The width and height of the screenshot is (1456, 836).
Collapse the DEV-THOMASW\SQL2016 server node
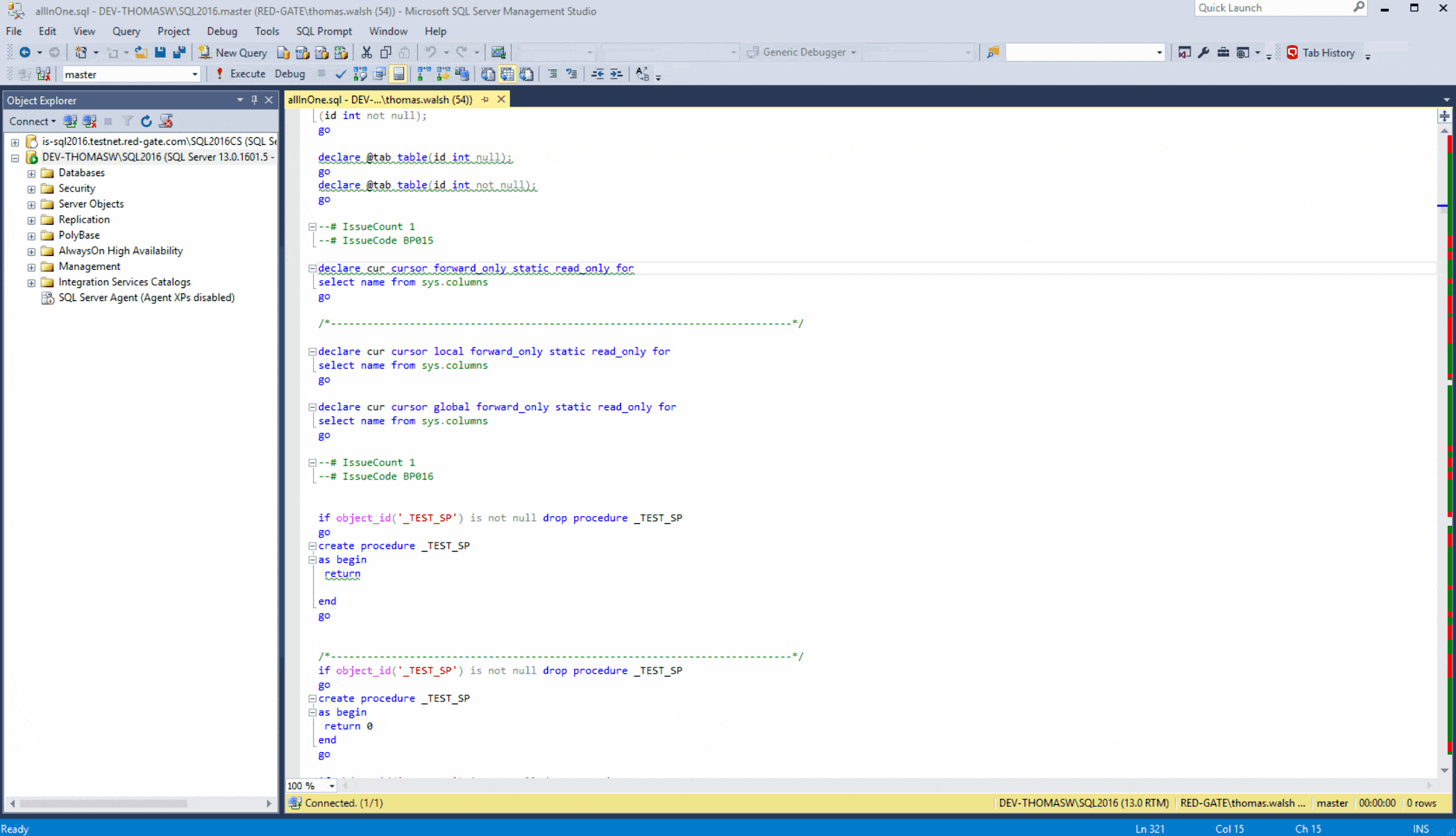[x=15, y=157]
